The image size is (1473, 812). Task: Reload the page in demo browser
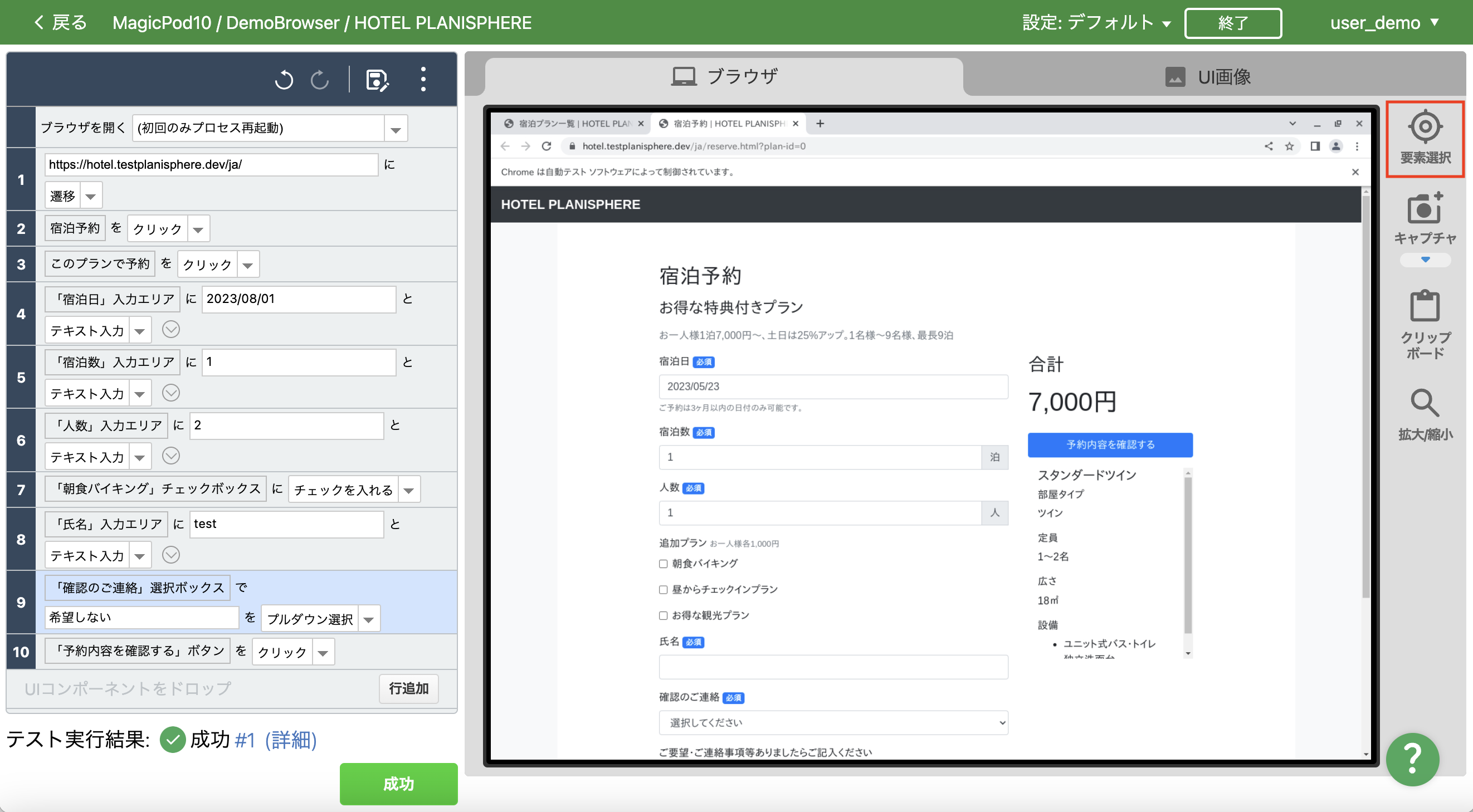click(547, 146)
